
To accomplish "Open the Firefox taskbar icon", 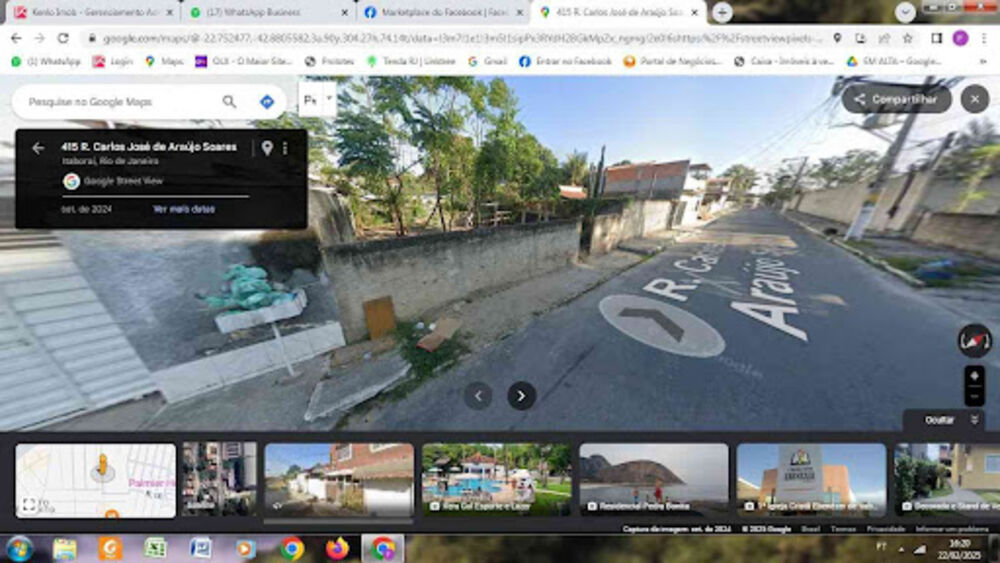I will 337,548.
